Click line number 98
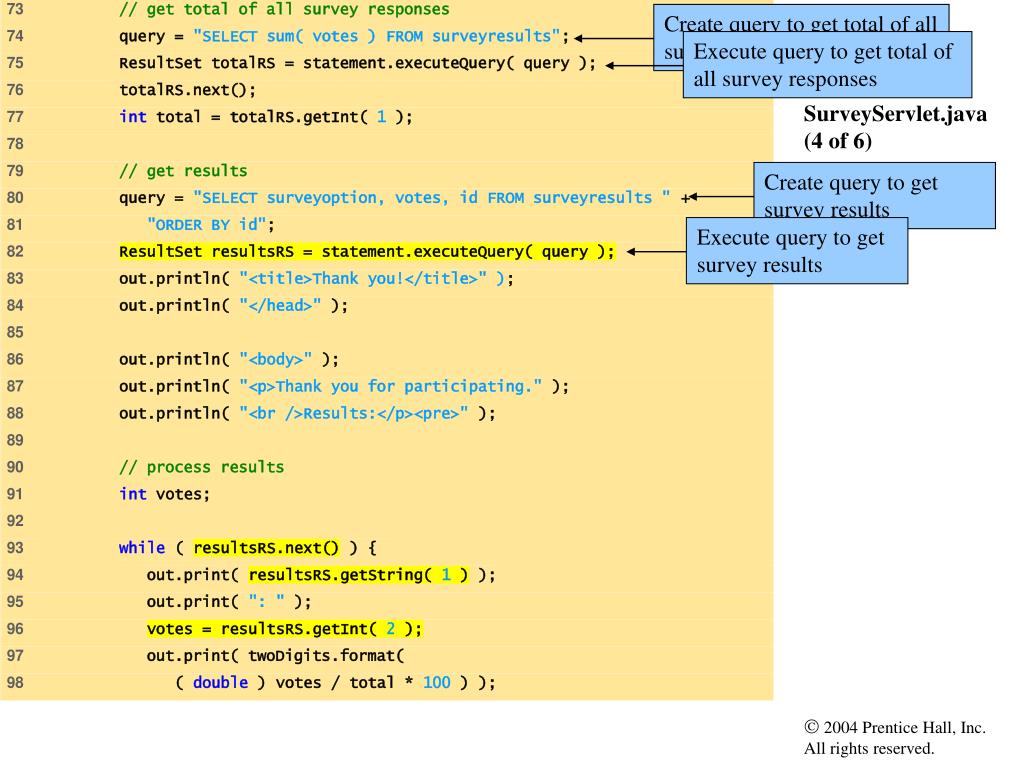Viewport: 1024px width, 768px height. pyautogui.click(x=15, y=682)
